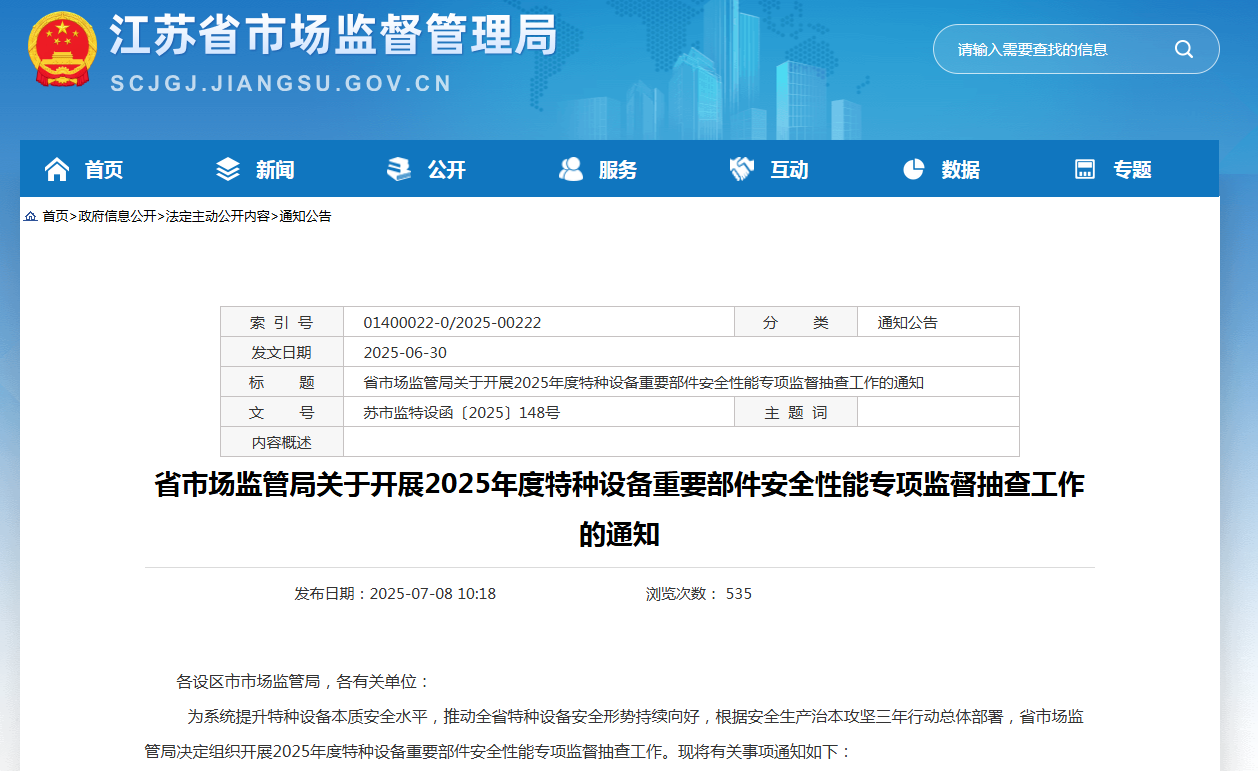Open the 专题 navigation tab

point(1132,170)
